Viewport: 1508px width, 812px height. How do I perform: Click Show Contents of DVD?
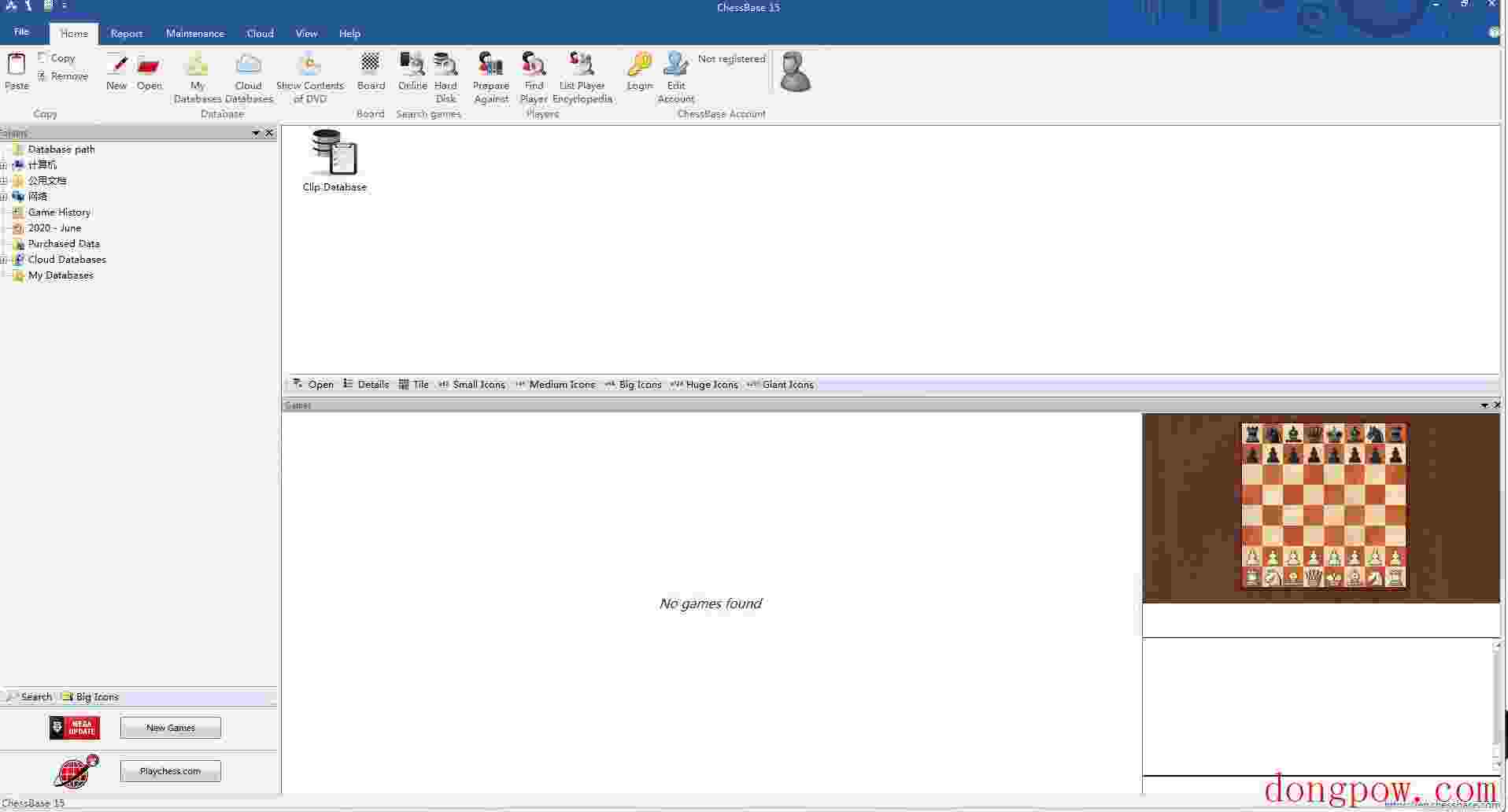(x=310, y=78)
